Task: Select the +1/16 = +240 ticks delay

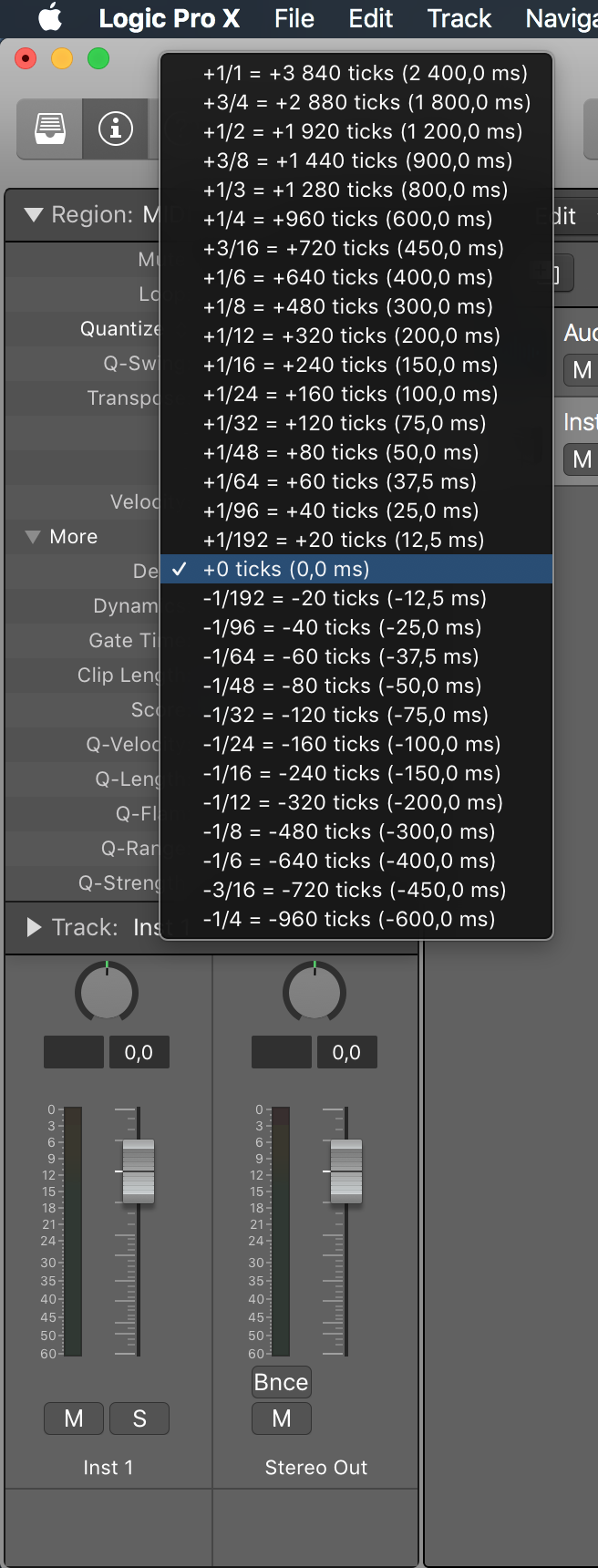Action: point(350,365)
